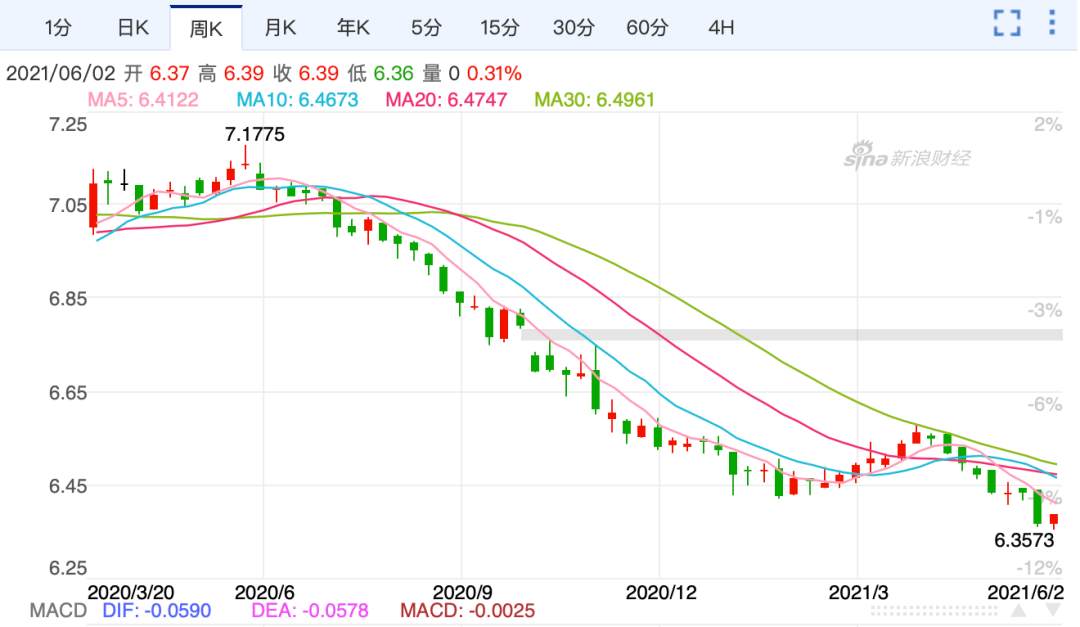This screenshot has width=1080, height=627.
Task: Switch to the 4H timeframe
Action: click(720, 27)
